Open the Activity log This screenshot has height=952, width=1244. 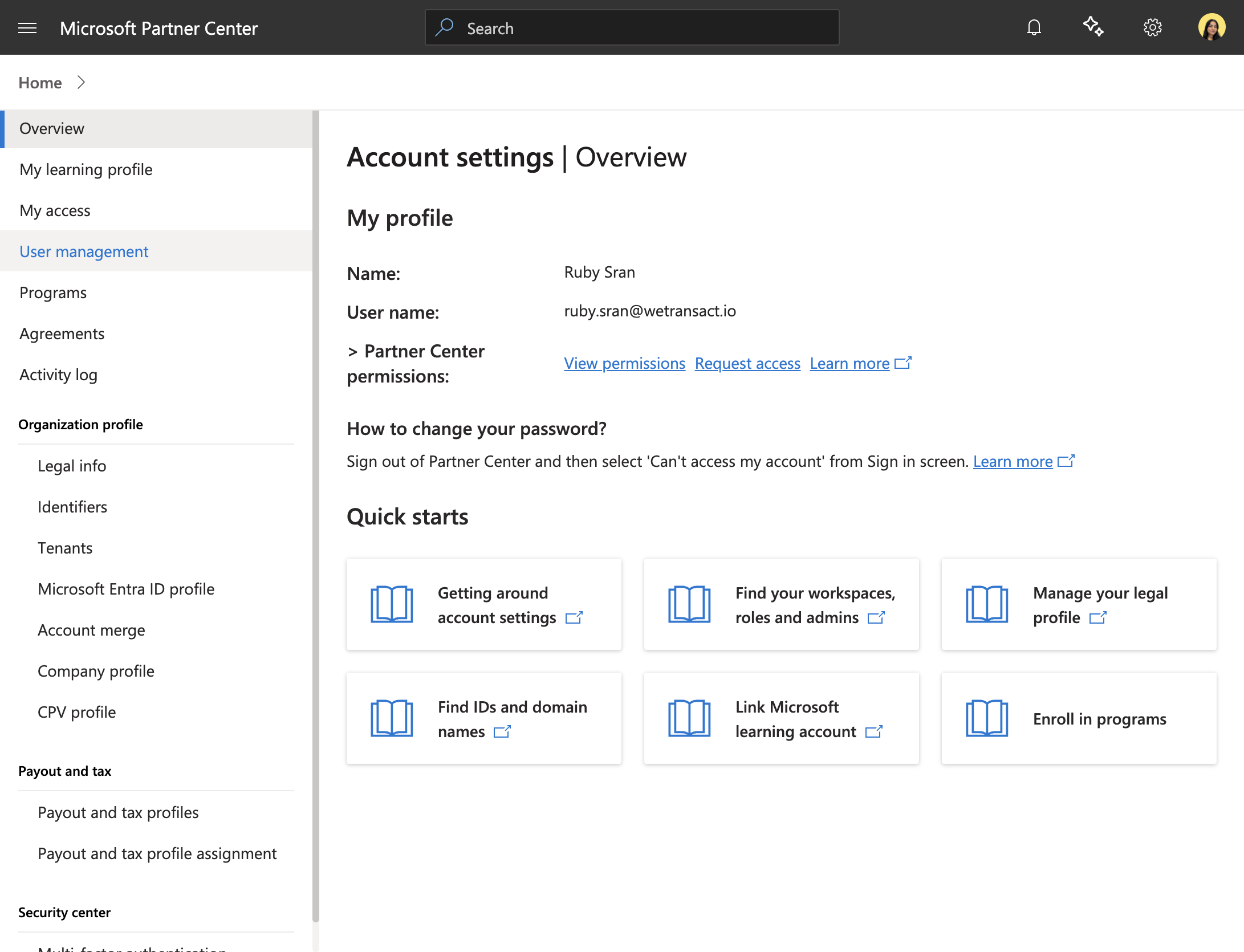[156, 375]
